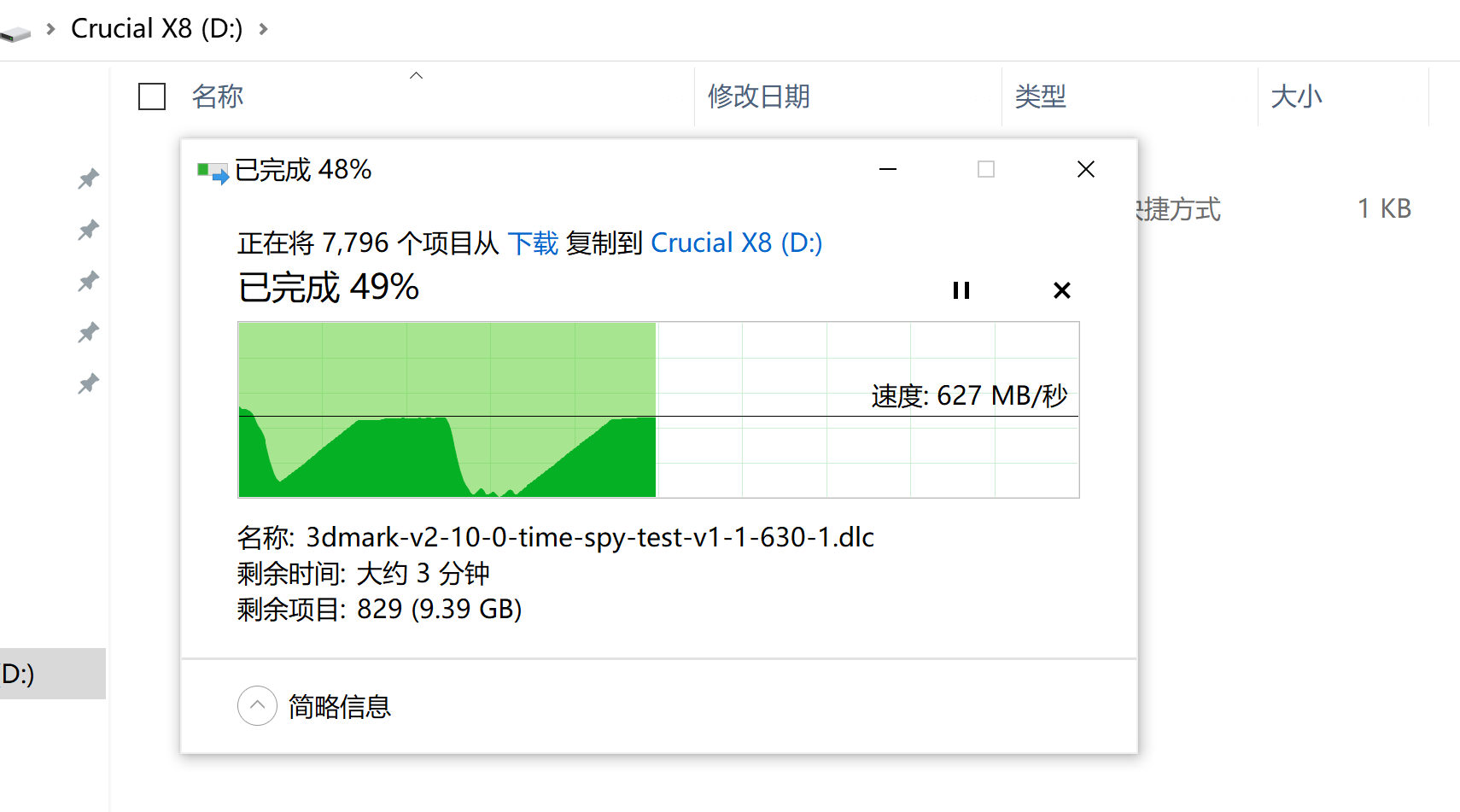The width and height of the screenshot is (1460, 812).
Task: Sort files by the 名称 column
Action: coord(218,96)
